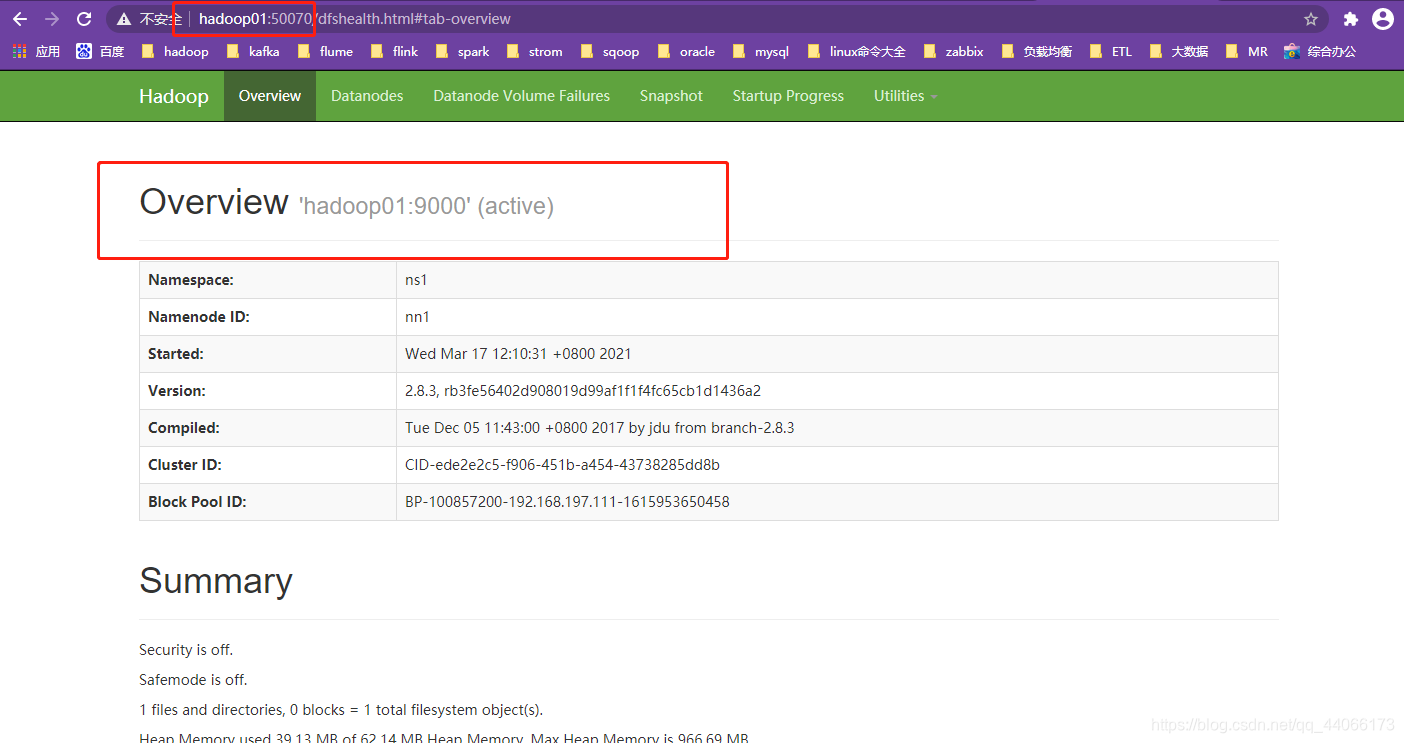The image size is (1404, 743).
Task: Open the 综合办公 bookmark
Action: click(1321, 51)
